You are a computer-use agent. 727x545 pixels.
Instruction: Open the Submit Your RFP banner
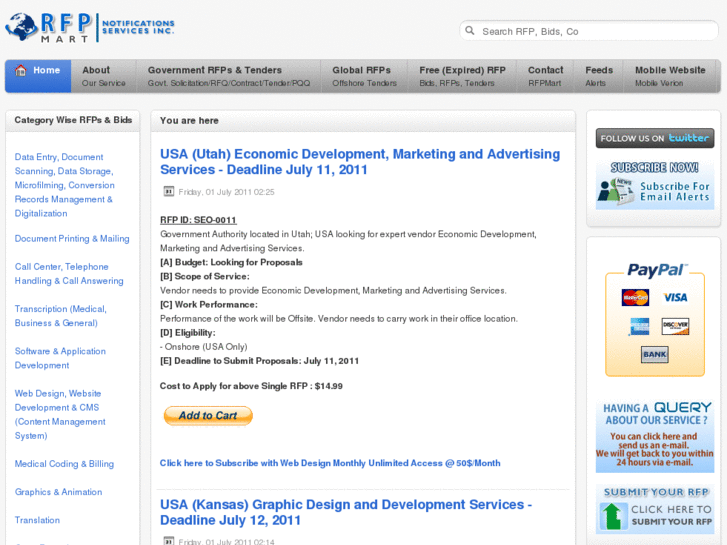click(654, 509)
